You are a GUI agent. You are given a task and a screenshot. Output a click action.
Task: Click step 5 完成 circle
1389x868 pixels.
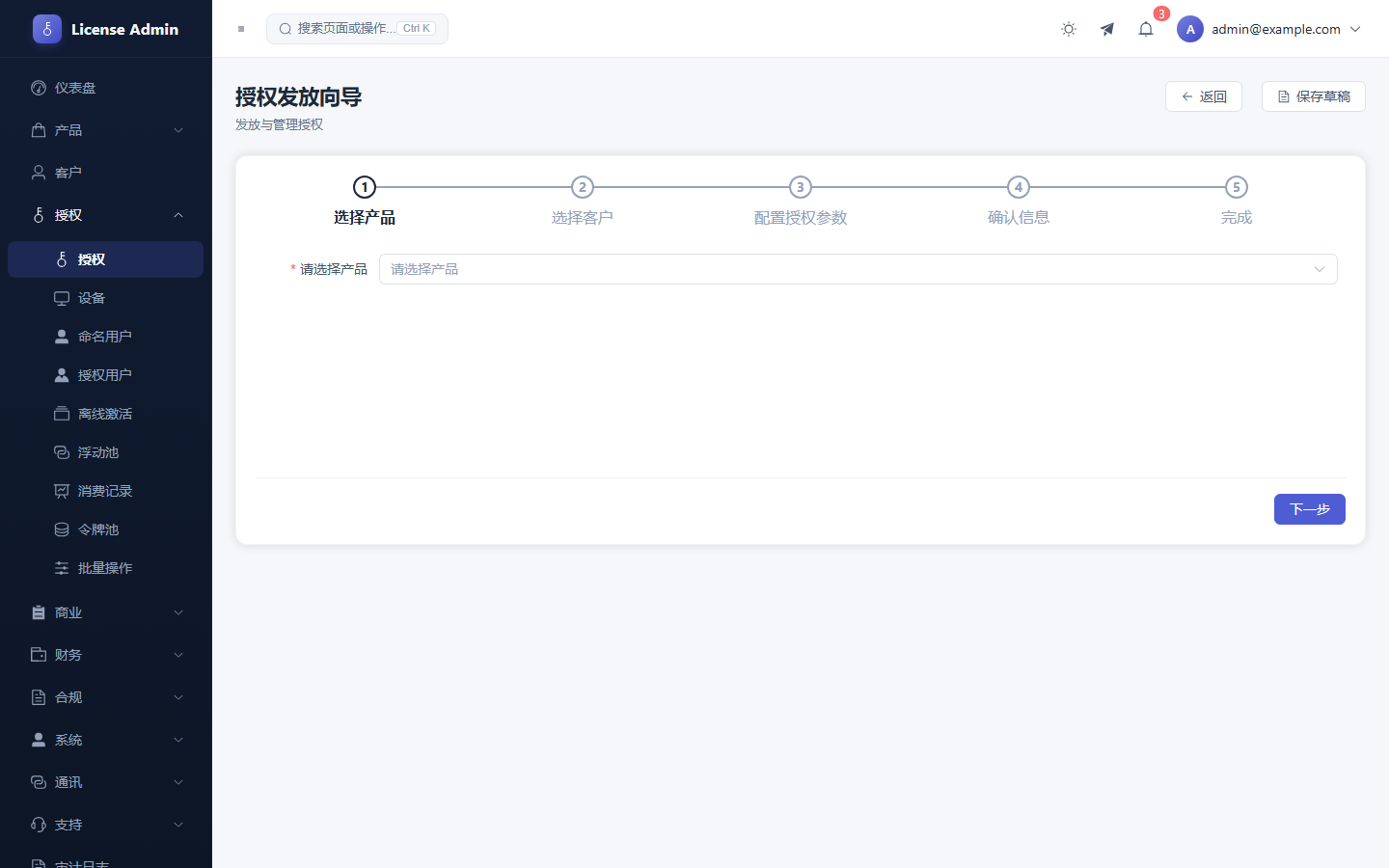point(1237,187)
